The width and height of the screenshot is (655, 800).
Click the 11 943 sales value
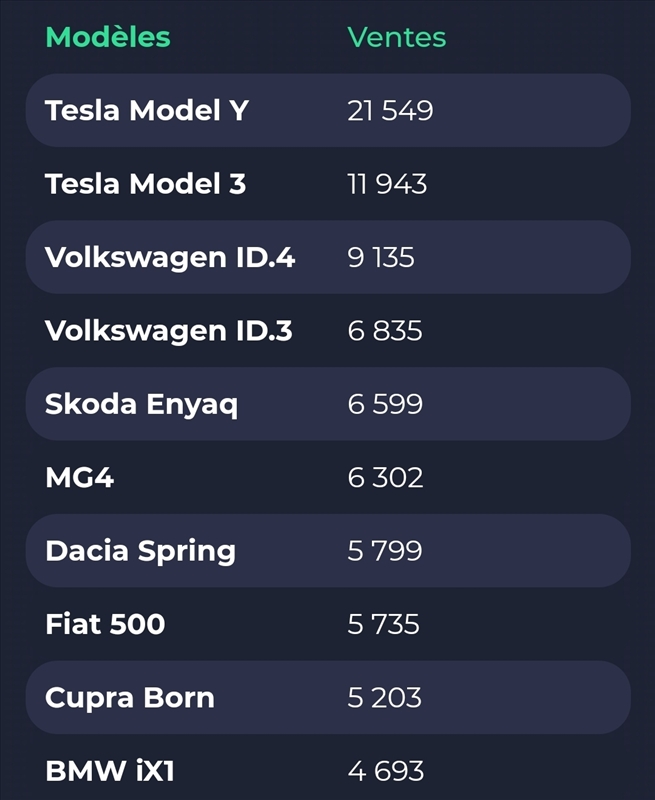tap(387, 184)
